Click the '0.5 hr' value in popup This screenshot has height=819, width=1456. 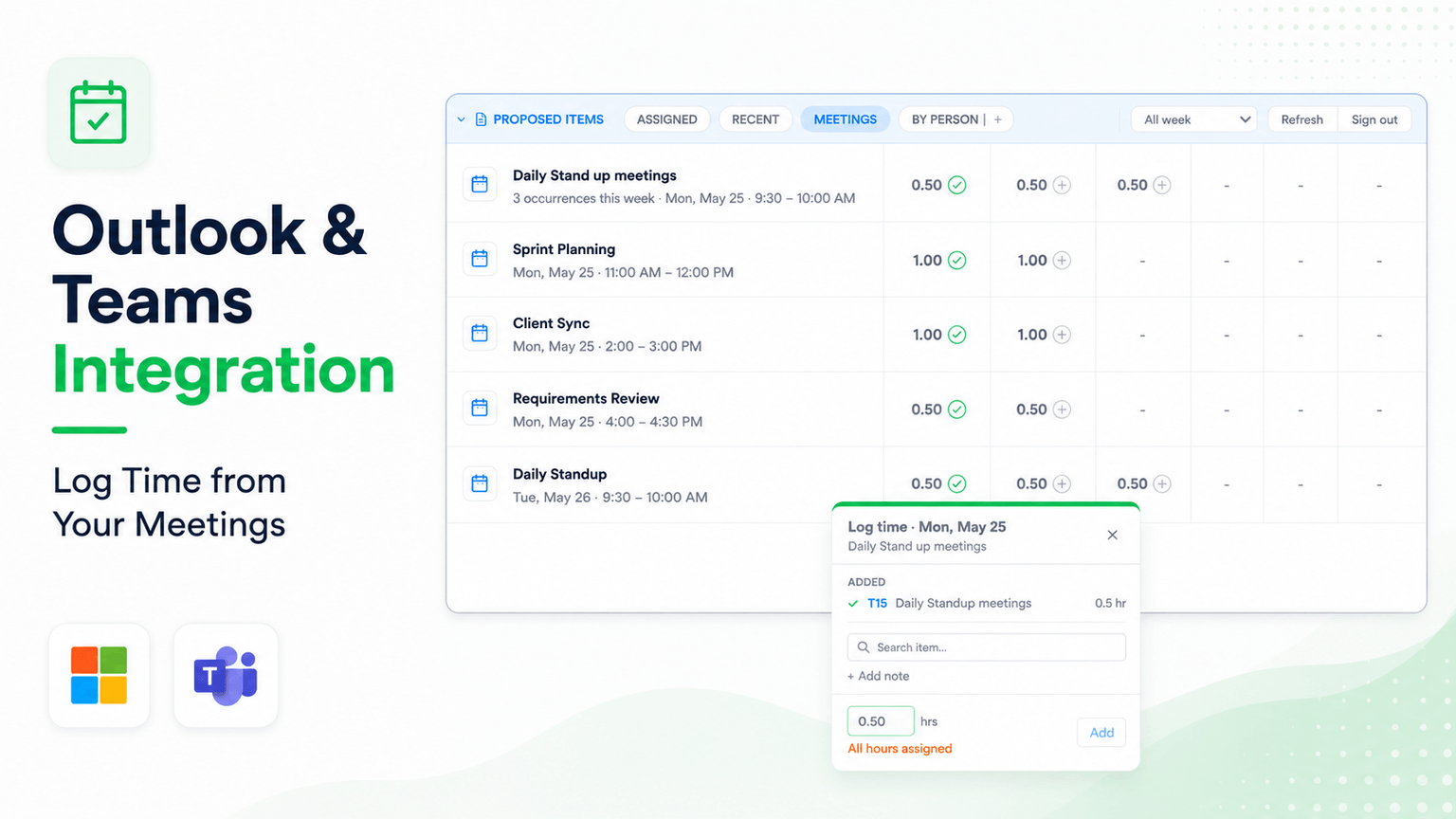point(1110,603)
